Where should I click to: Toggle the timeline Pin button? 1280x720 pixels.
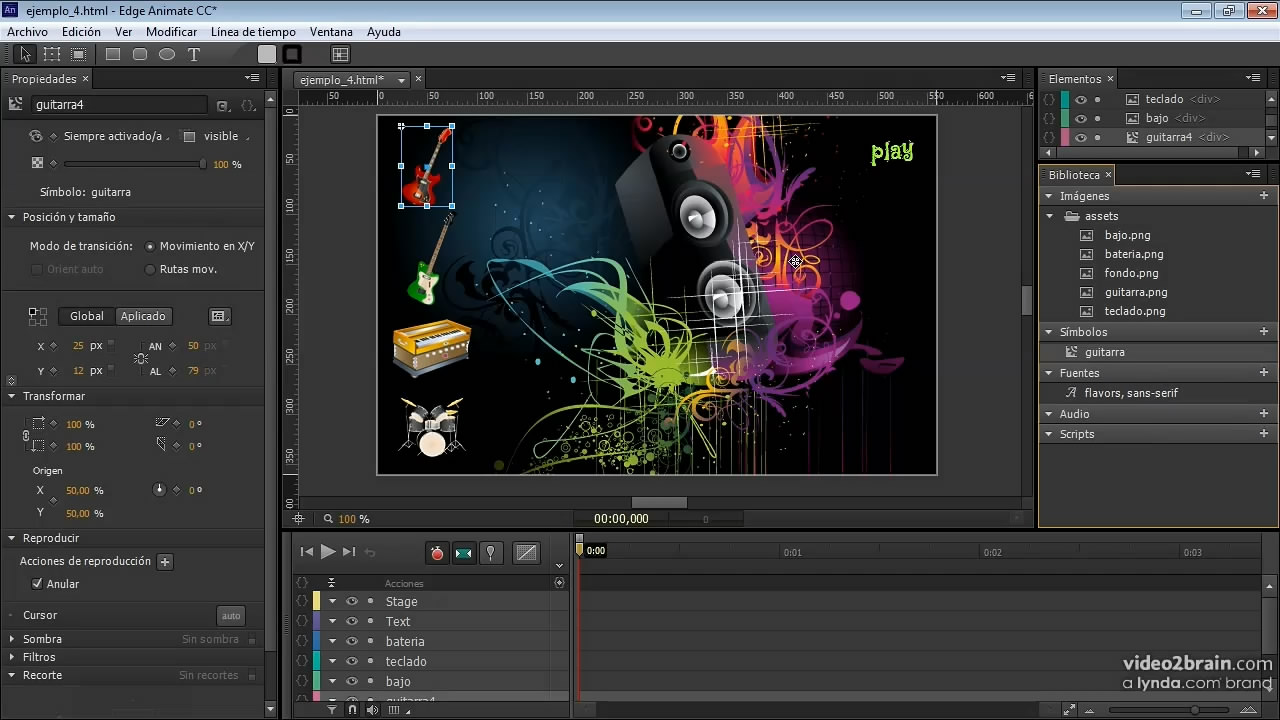pyautogui.click(x=490, y=553)
